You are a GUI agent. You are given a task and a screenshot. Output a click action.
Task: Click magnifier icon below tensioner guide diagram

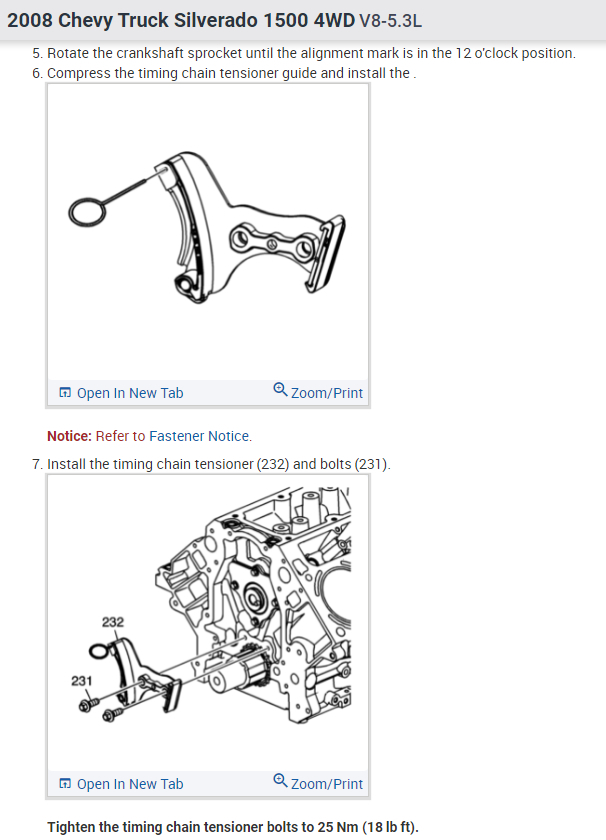(280, 389)
